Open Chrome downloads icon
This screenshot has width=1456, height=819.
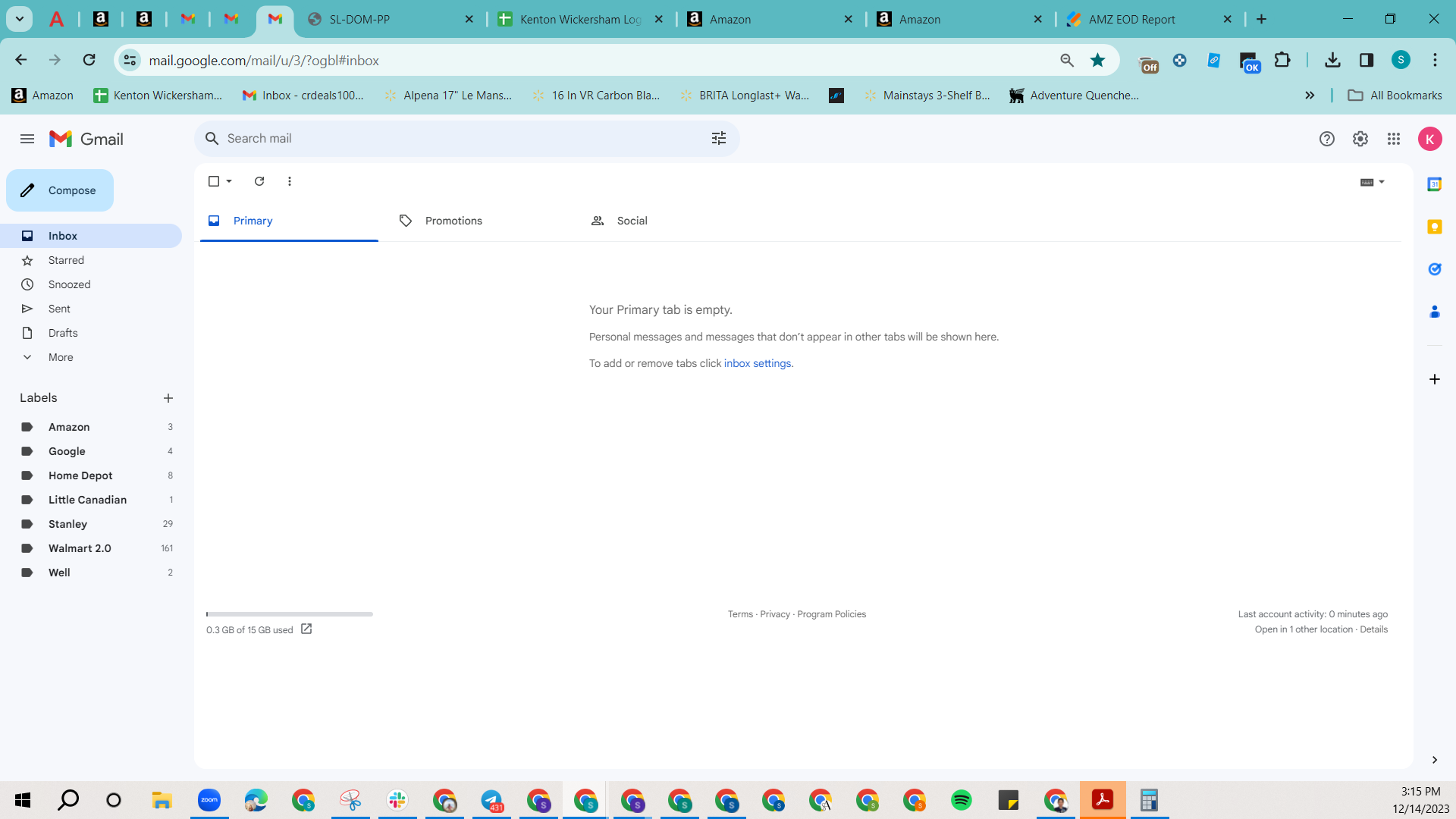click(x=1332, y=61)
